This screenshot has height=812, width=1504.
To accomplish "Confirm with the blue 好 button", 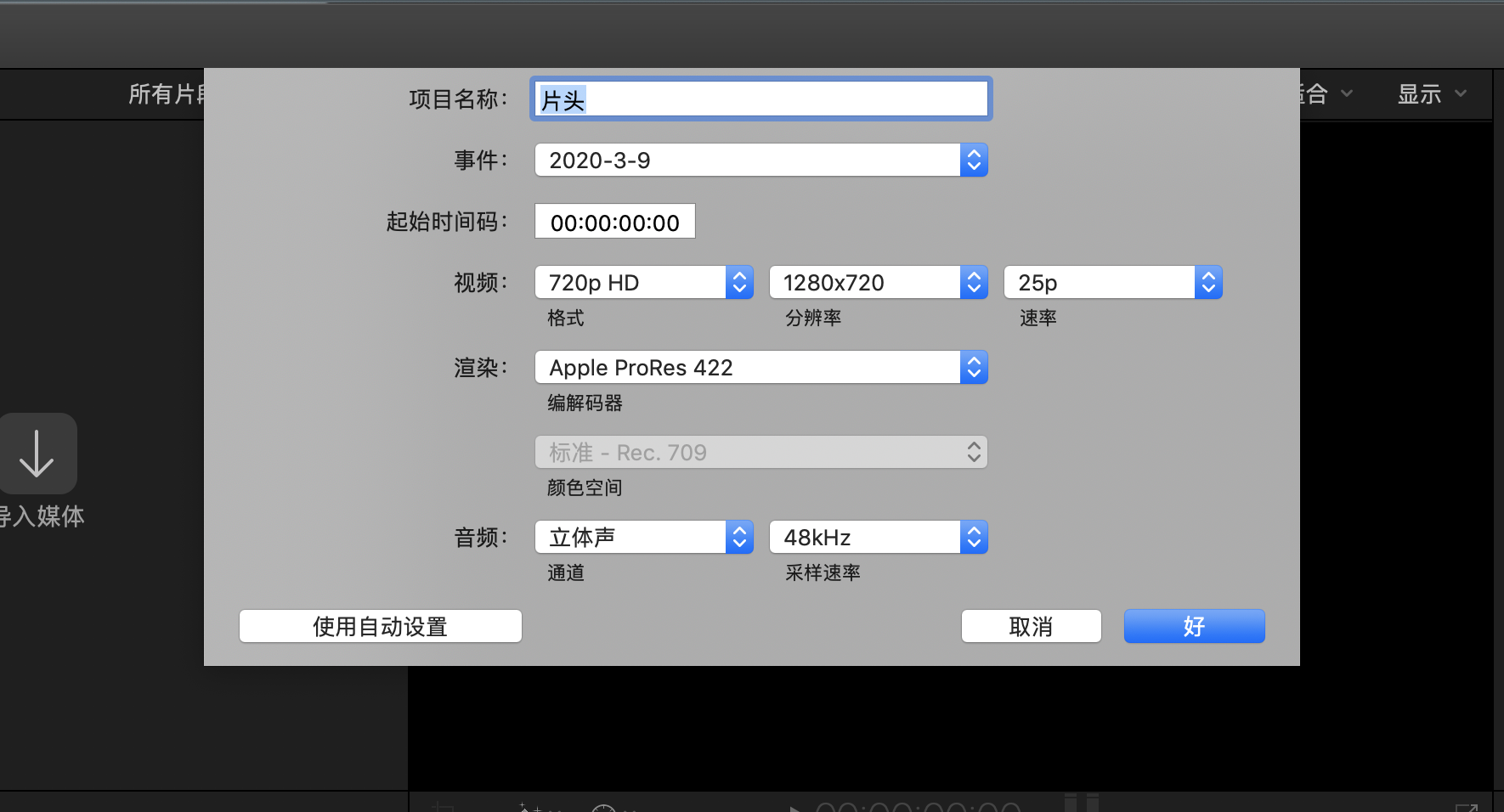I will 1194,627.
